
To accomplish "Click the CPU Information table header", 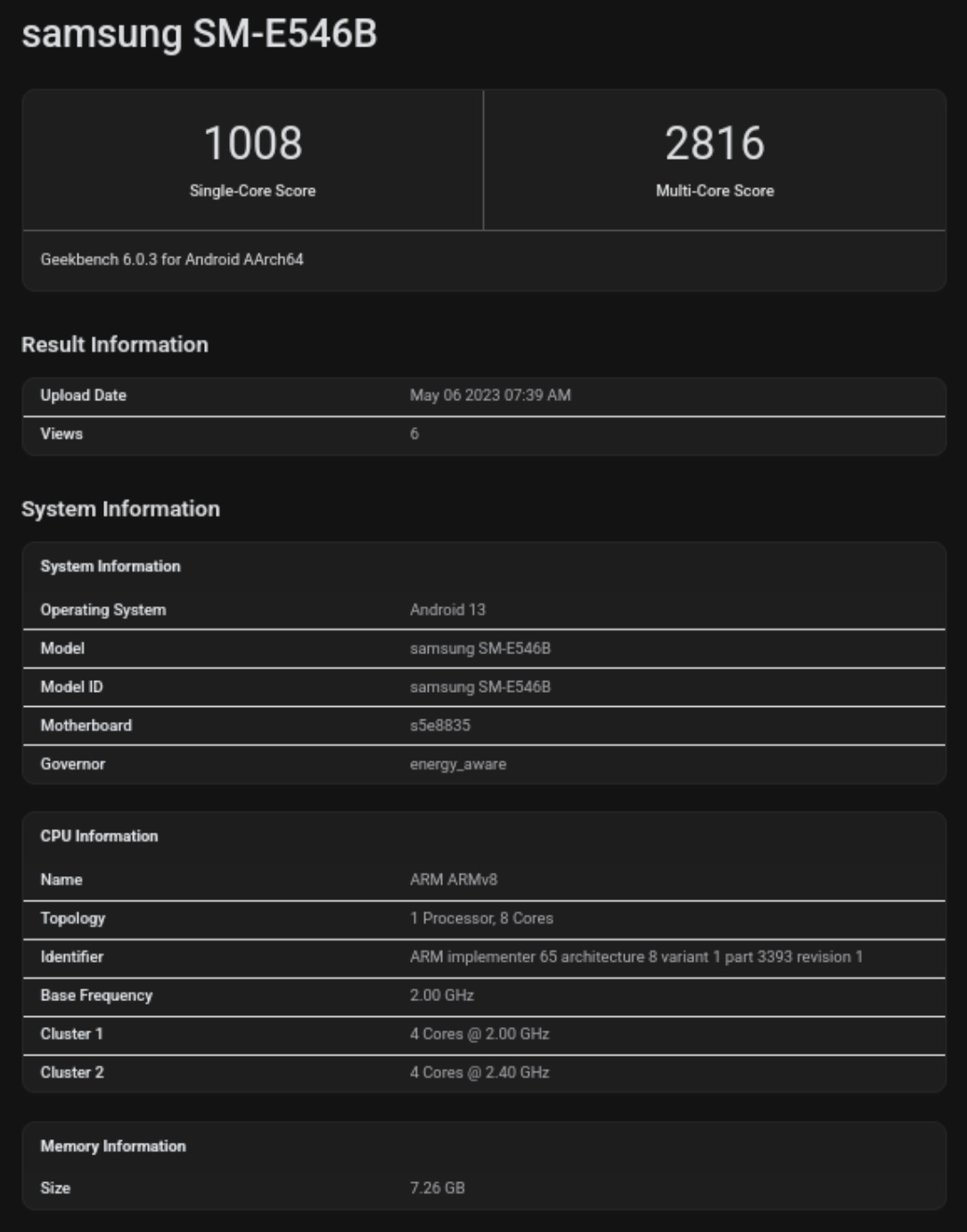I will pyautogui.click(x=99, y=836).
